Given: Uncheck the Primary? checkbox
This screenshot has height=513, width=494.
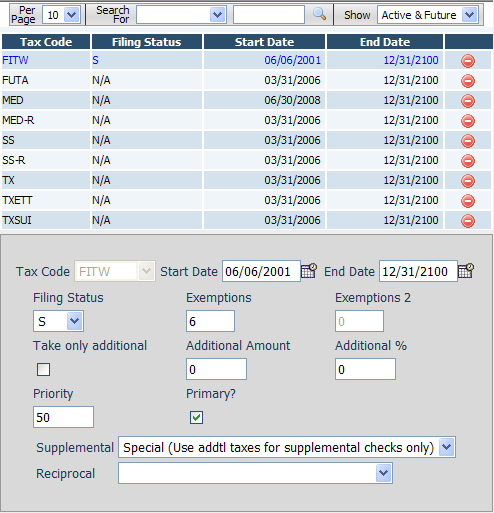Looking at the screenshot, I should pyautogui.click(x=196, y=417).
